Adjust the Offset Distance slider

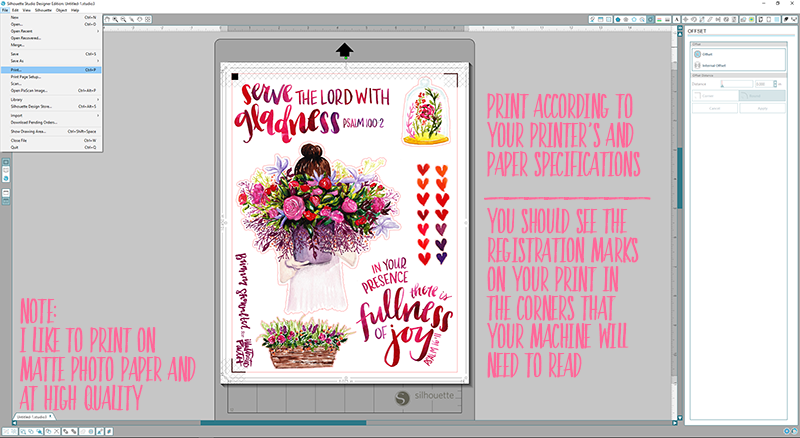737,84
